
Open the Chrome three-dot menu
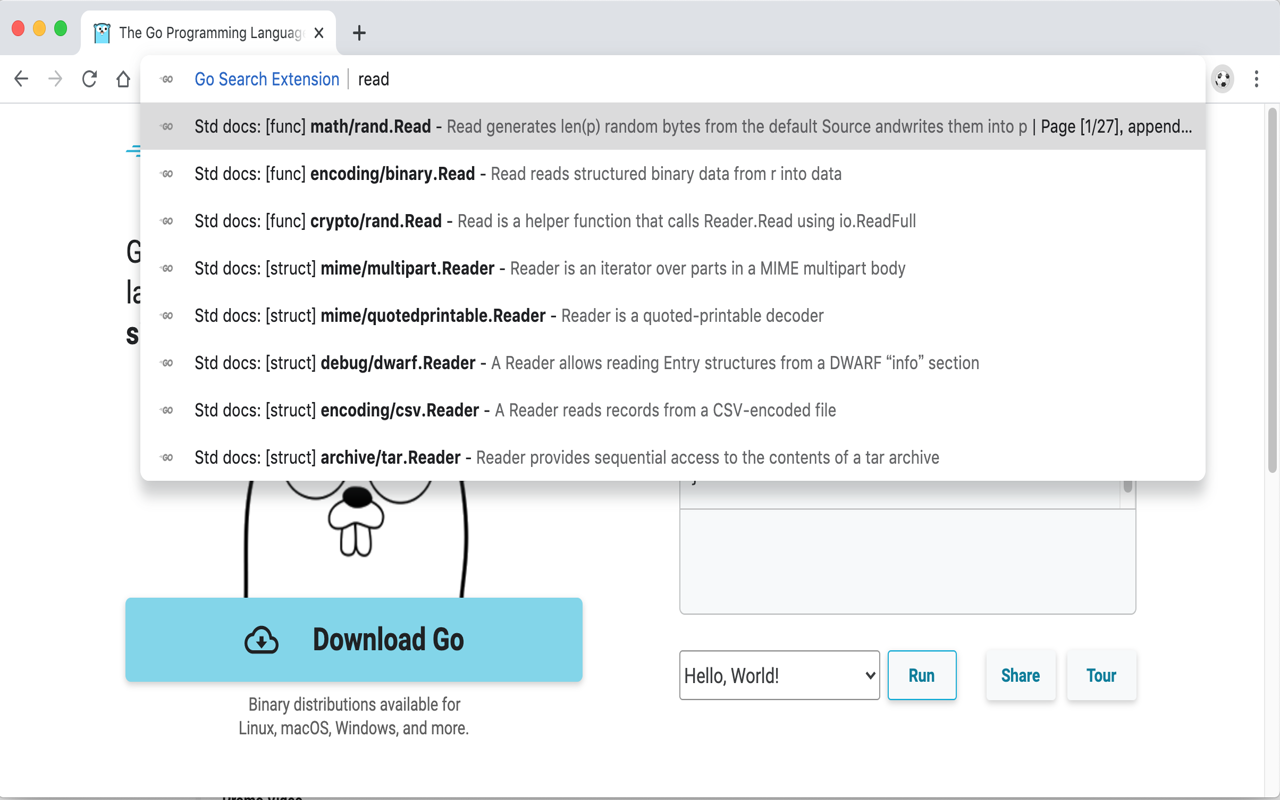pyautogui.click(x=1256, y=79)
